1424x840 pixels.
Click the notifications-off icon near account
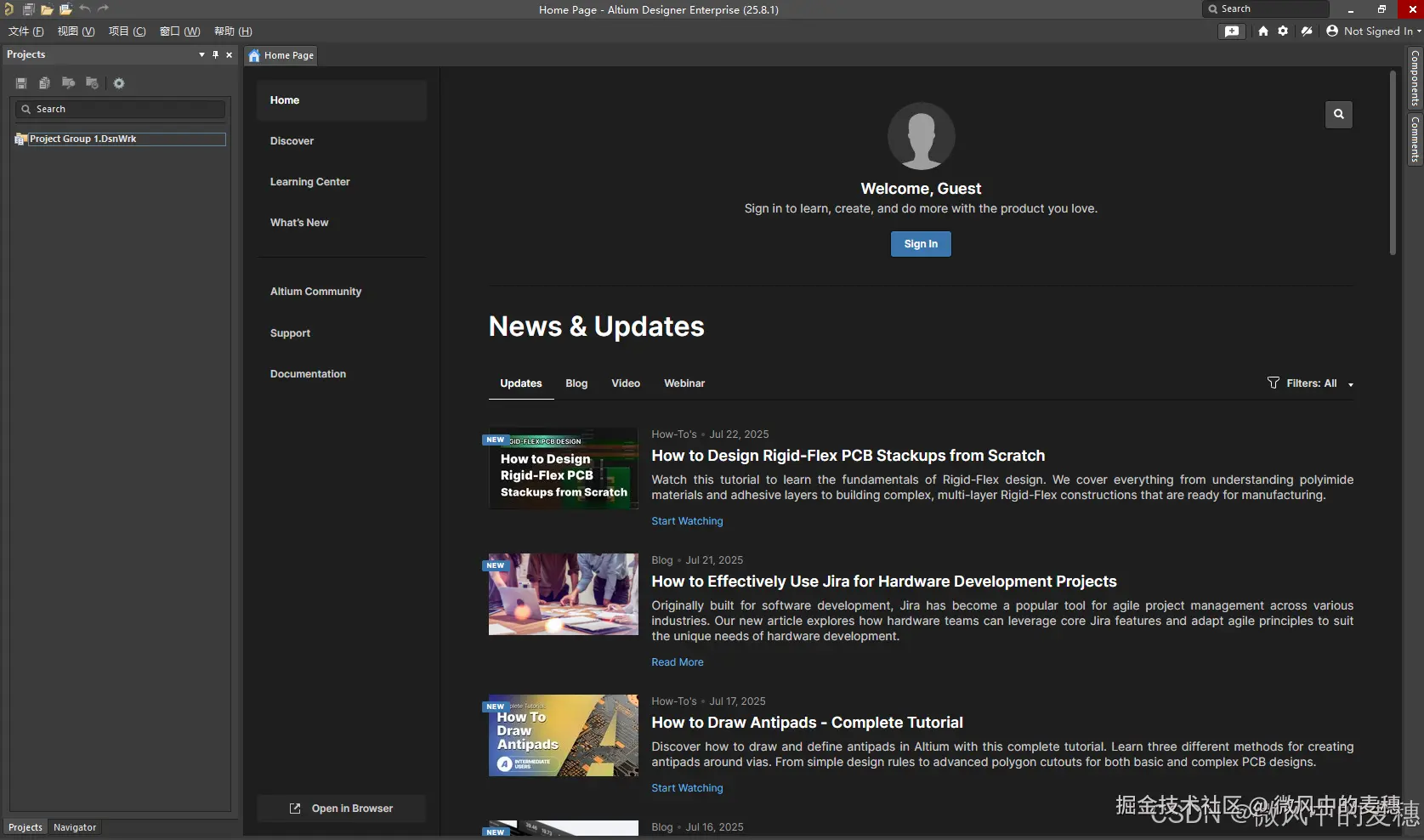click(x=1307, y=31)
